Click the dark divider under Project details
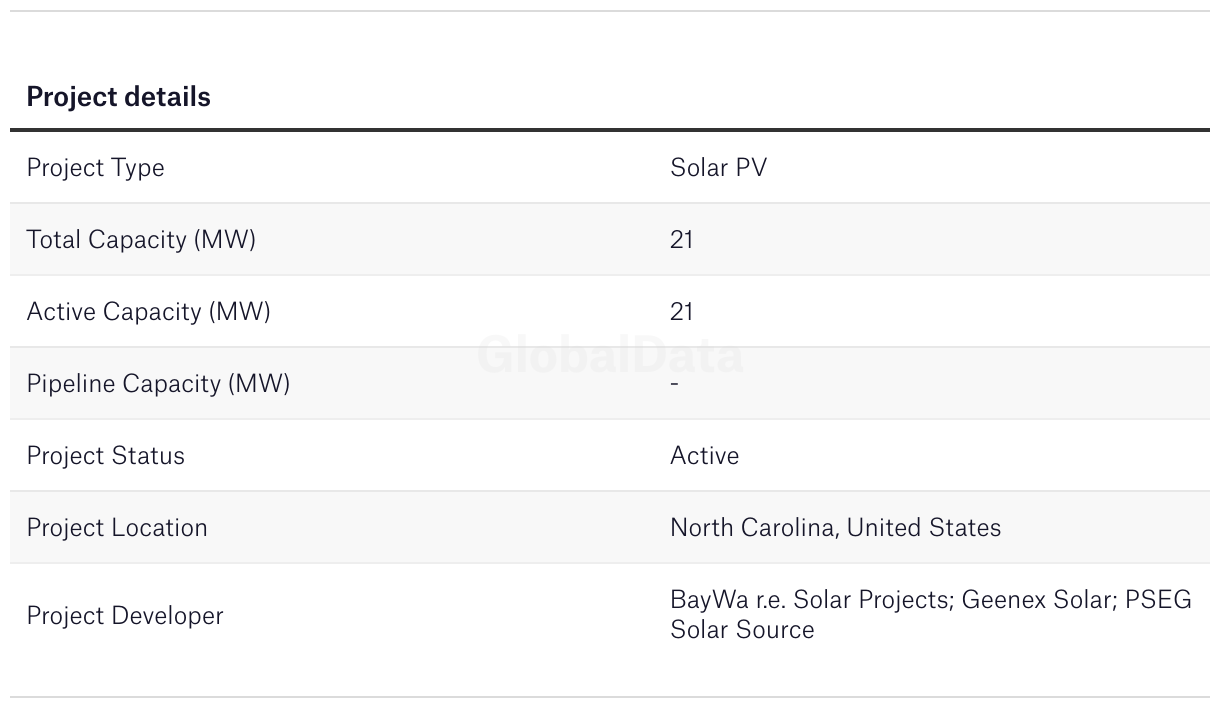 tap(610, 130)
